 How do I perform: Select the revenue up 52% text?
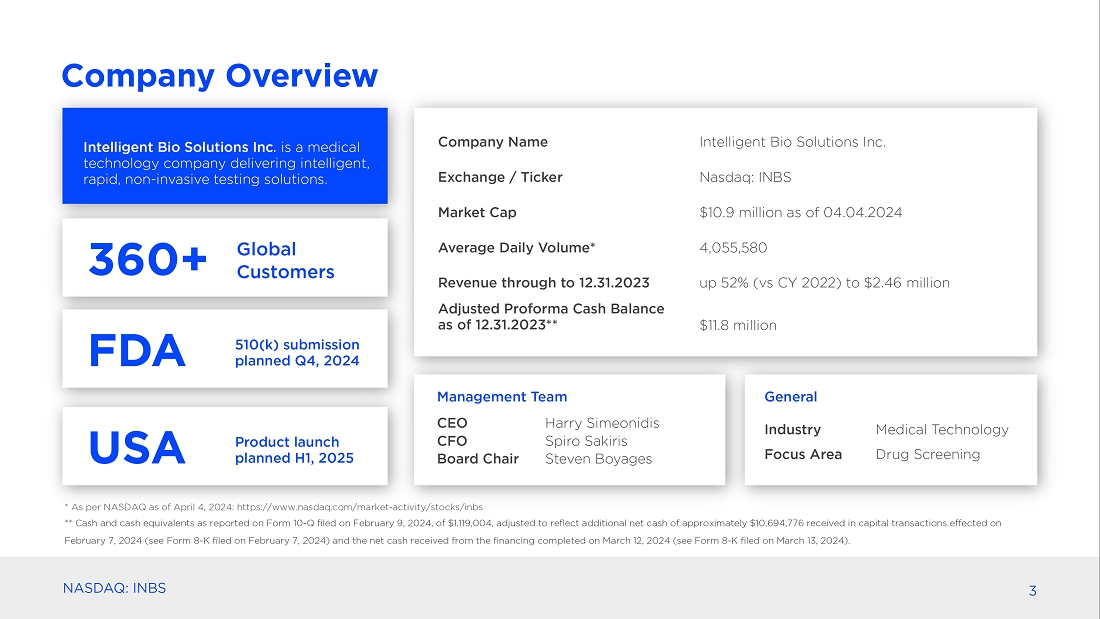point(824,282)
